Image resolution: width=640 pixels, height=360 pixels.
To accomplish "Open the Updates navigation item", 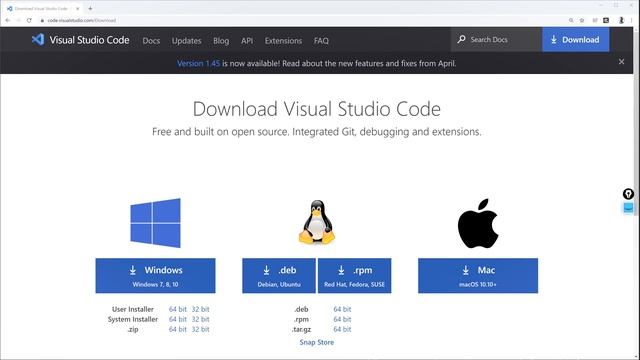I will 187,40.
